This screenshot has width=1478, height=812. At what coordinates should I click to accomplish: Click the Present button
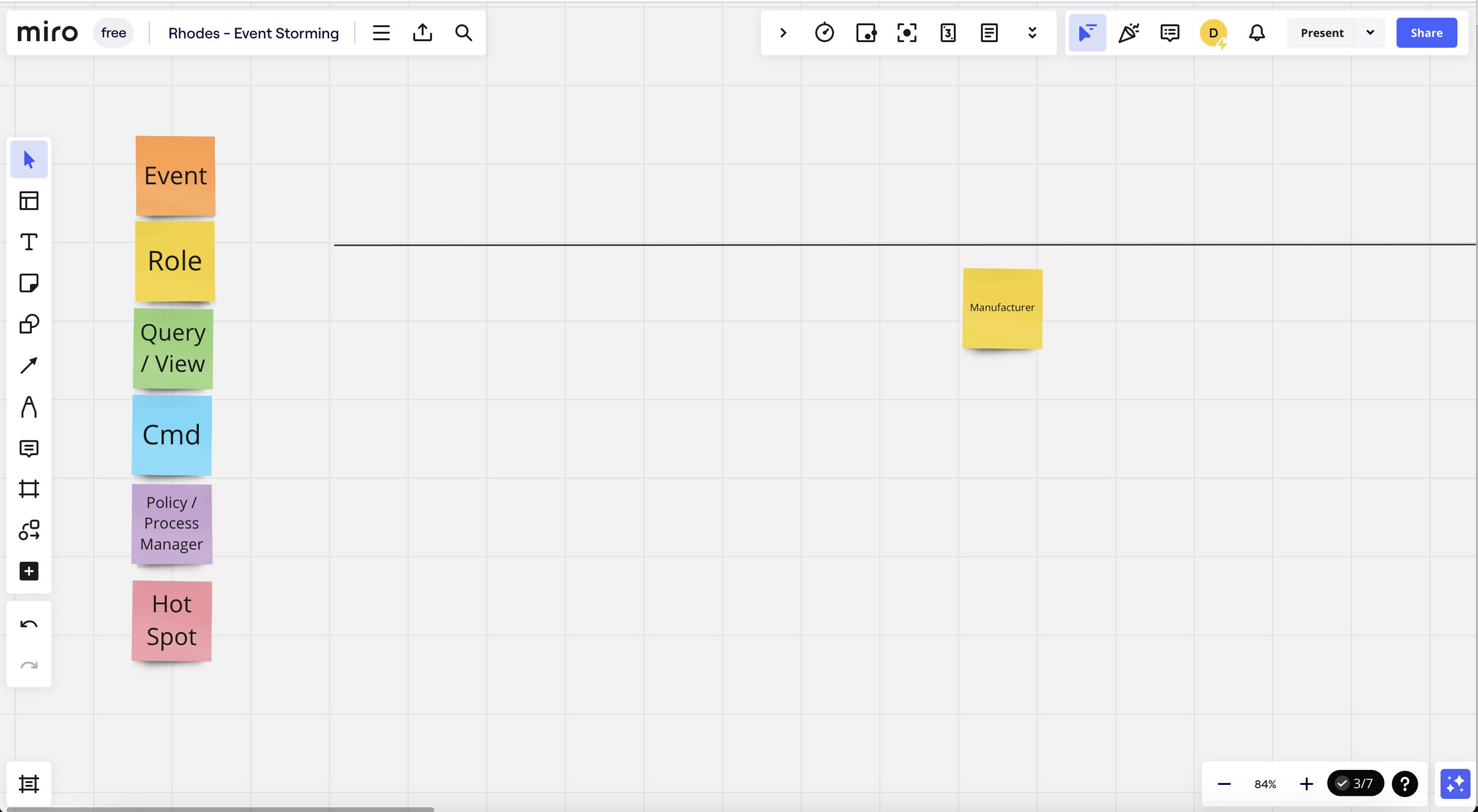tap(1322, 33)
